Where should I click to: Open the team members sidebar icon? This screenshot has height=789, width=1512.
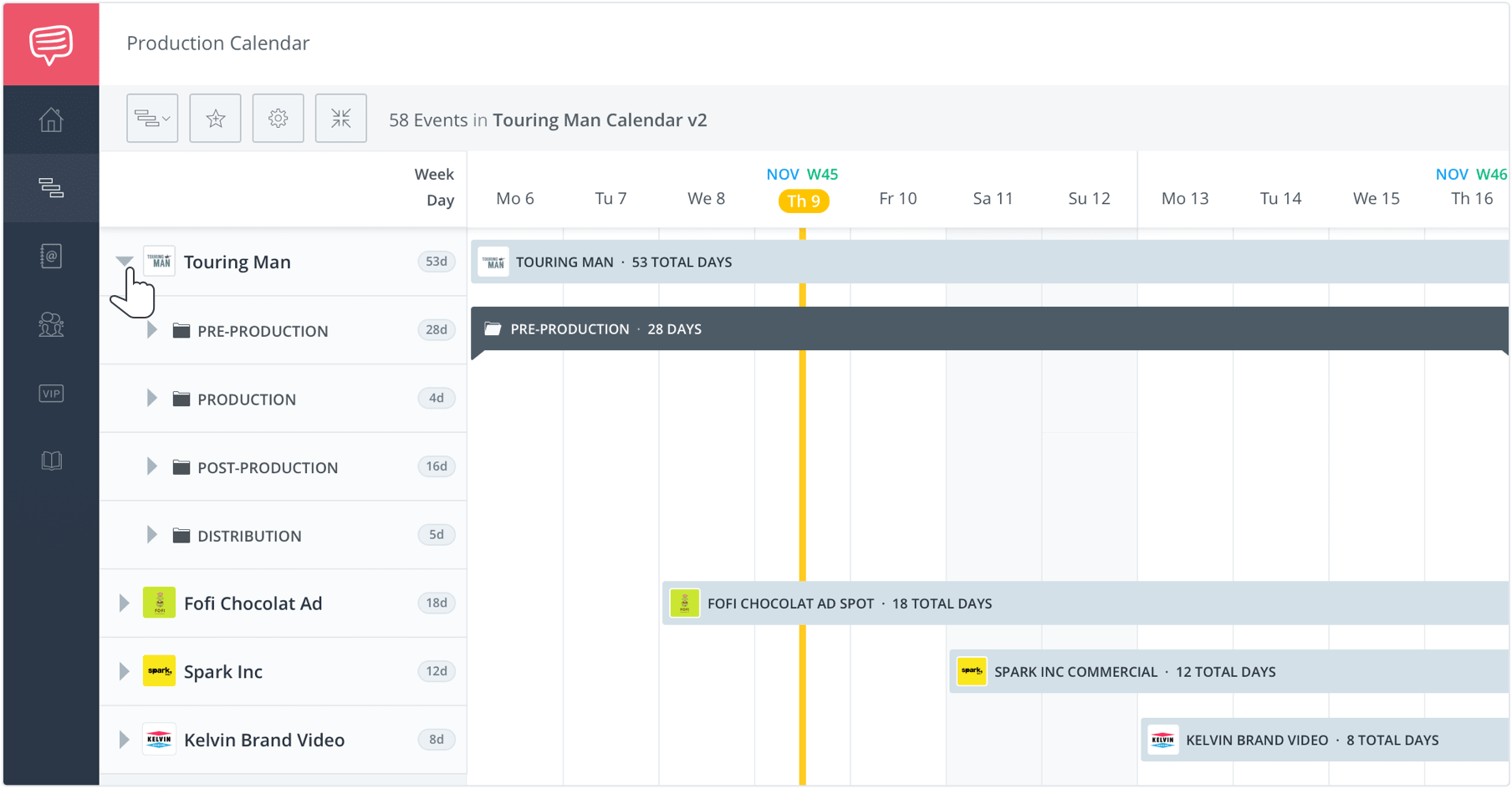51,324
